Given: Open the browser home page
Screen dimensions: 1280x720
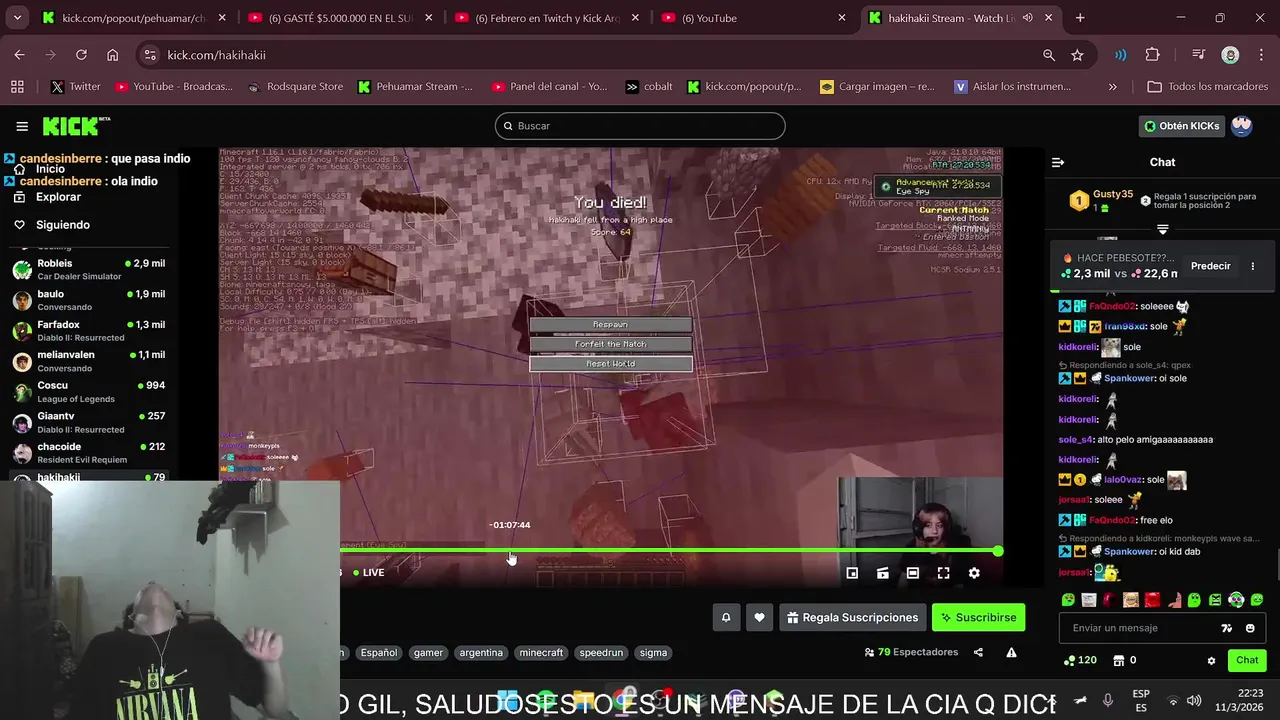Looking at the screenshot, I should click(112, 55).
